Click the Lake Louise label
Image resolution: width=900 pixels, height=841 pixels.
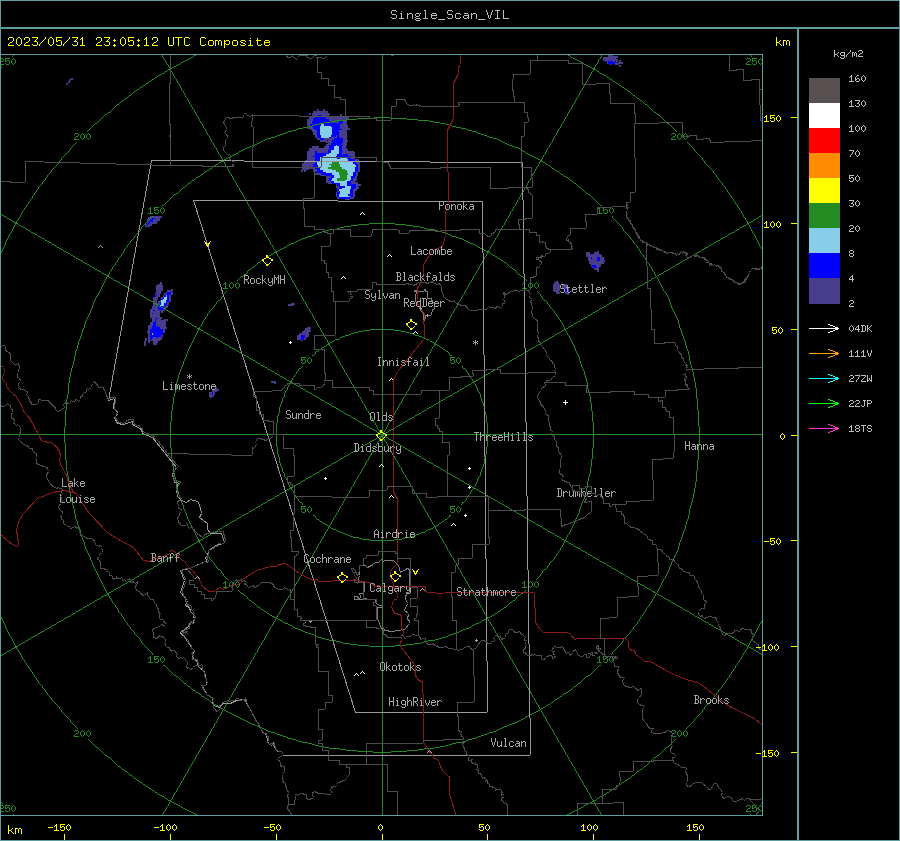(77, 491)
